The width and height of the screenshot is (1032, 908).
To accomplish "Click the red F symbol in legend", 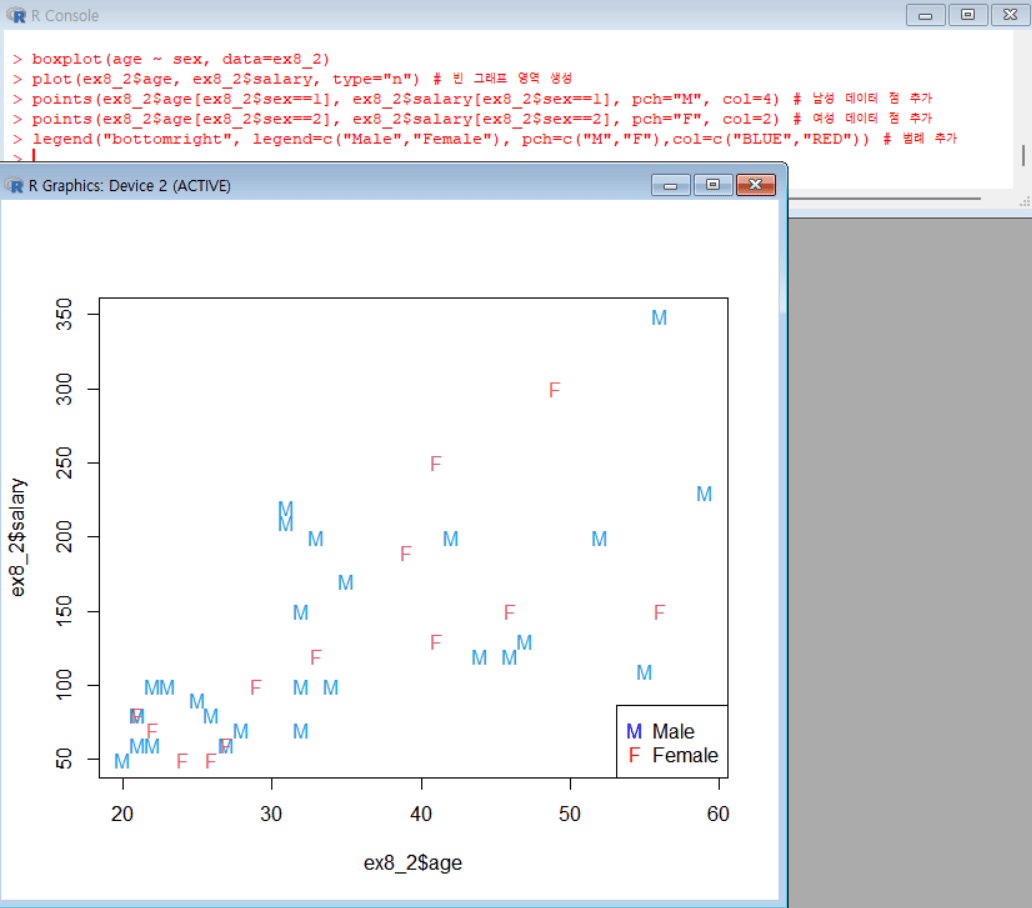I will tap(633, 756).
